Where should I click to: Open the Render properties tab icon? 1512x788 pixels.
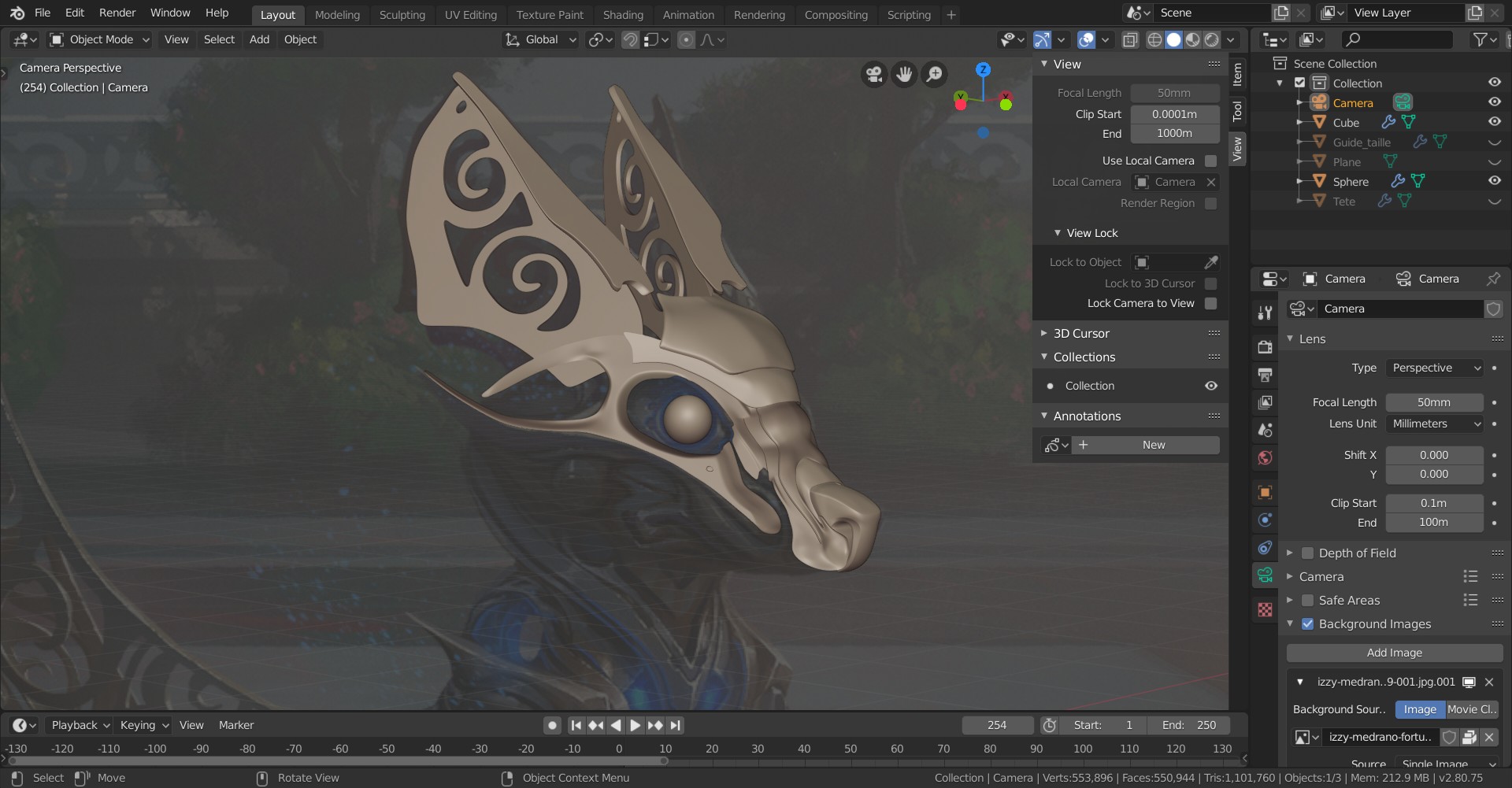pos(1265,347)
